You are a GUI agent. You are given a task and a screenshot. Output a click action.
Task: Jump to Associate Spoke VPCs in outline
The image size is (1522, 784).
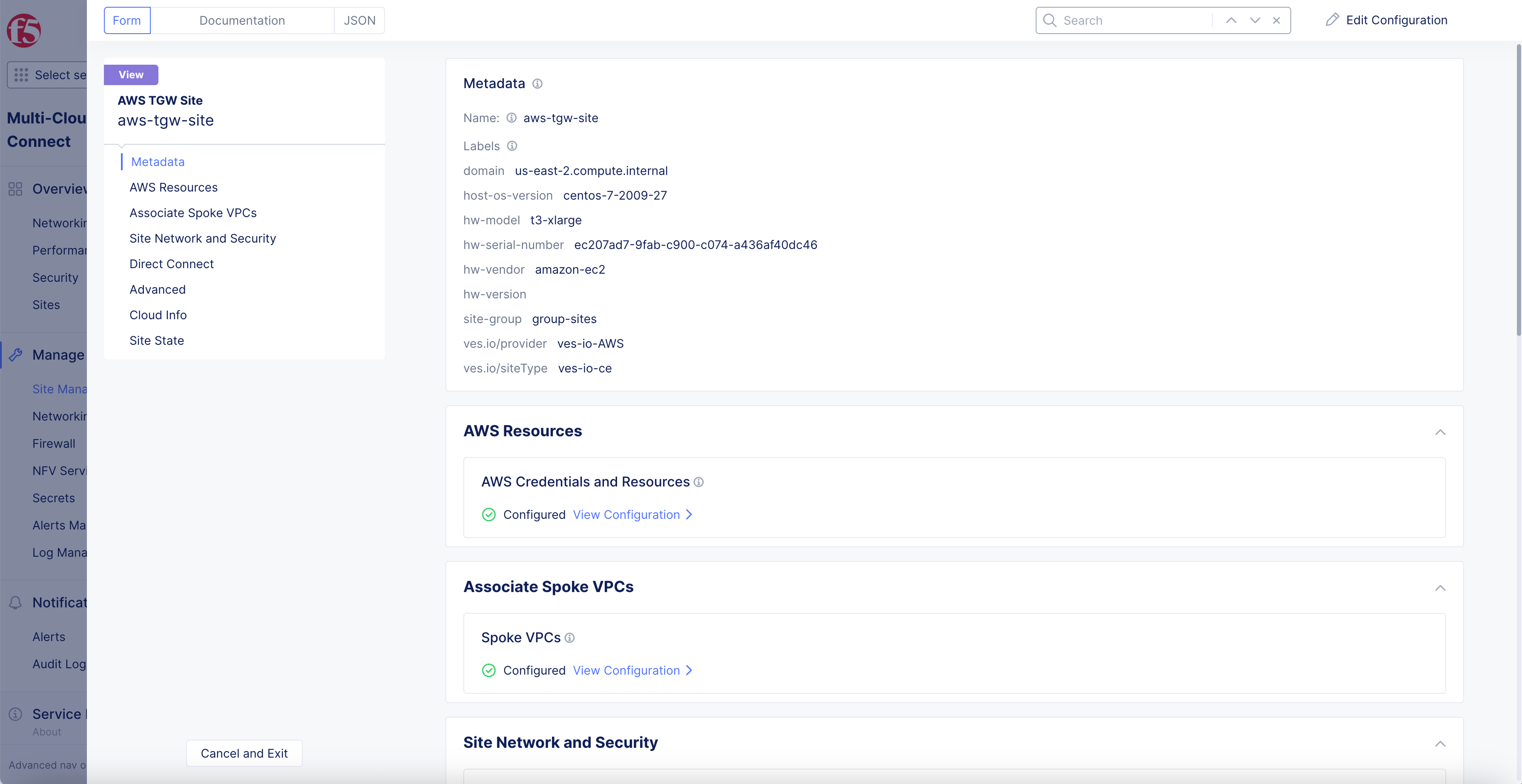[193, 213]
